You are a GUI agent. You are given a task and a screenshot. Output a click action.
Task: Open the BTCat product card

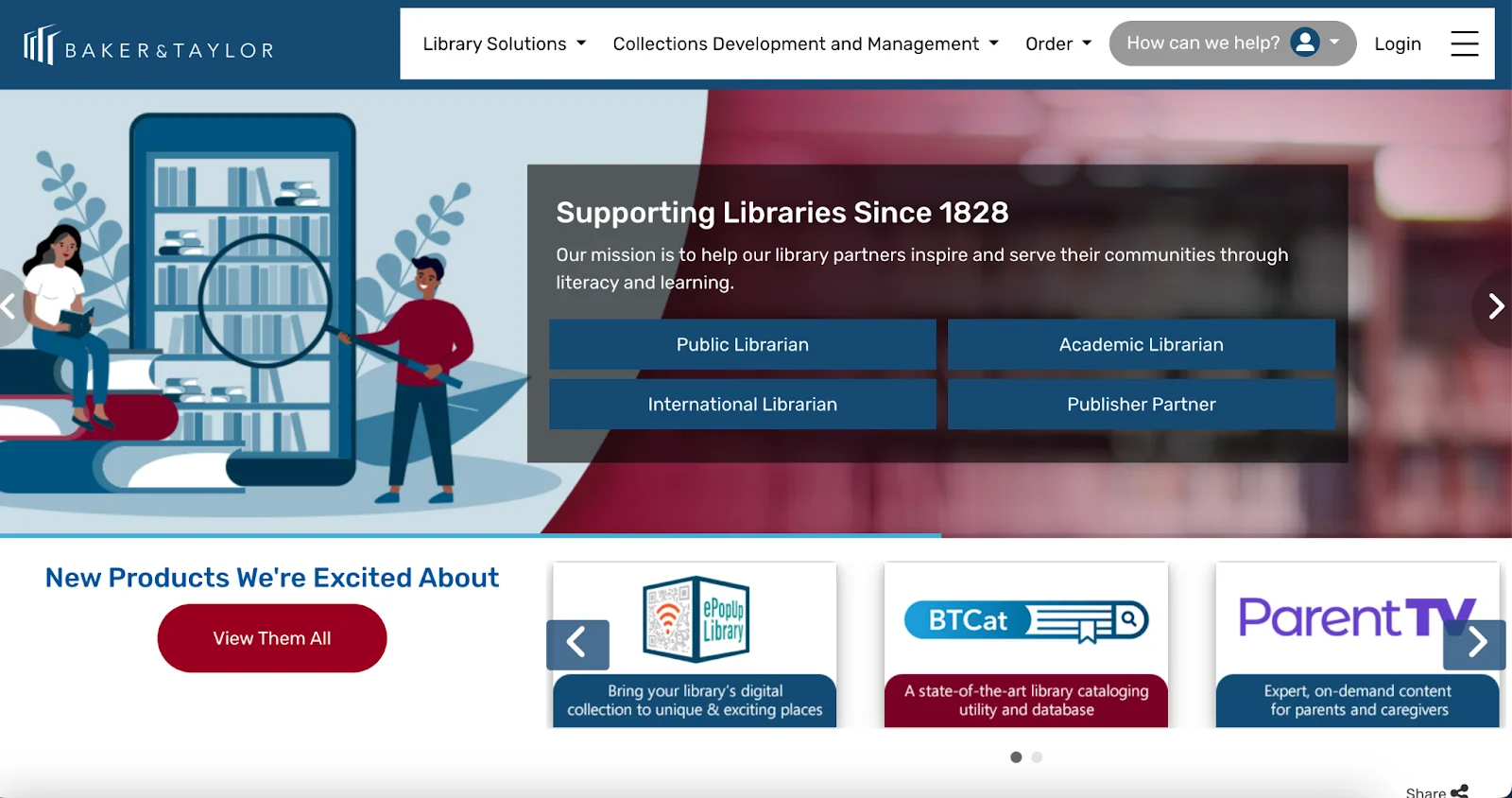click(1025, 645)
